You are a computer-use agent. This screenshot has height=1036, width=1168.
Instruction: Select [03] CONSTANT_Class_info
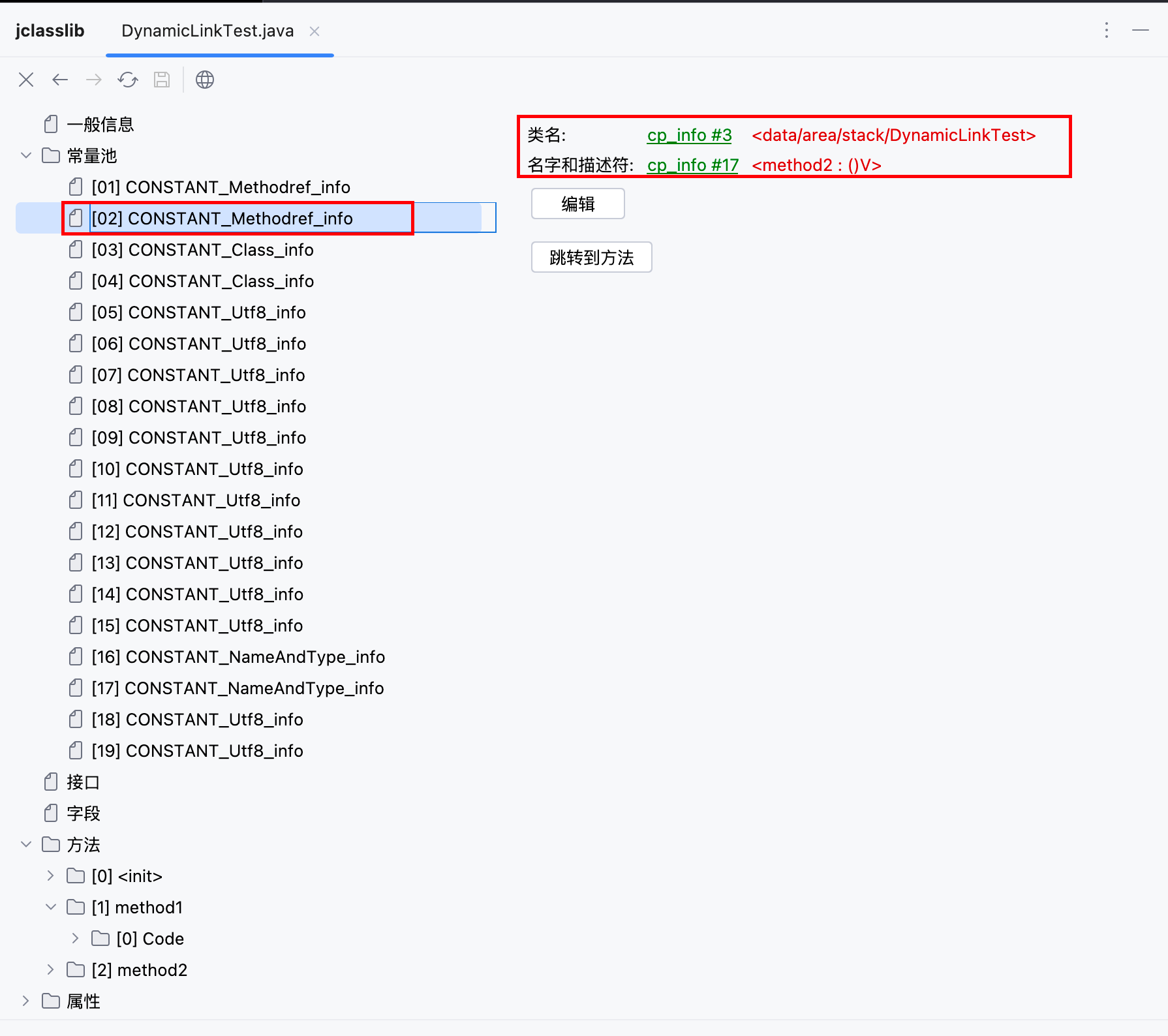coord(203,250)
